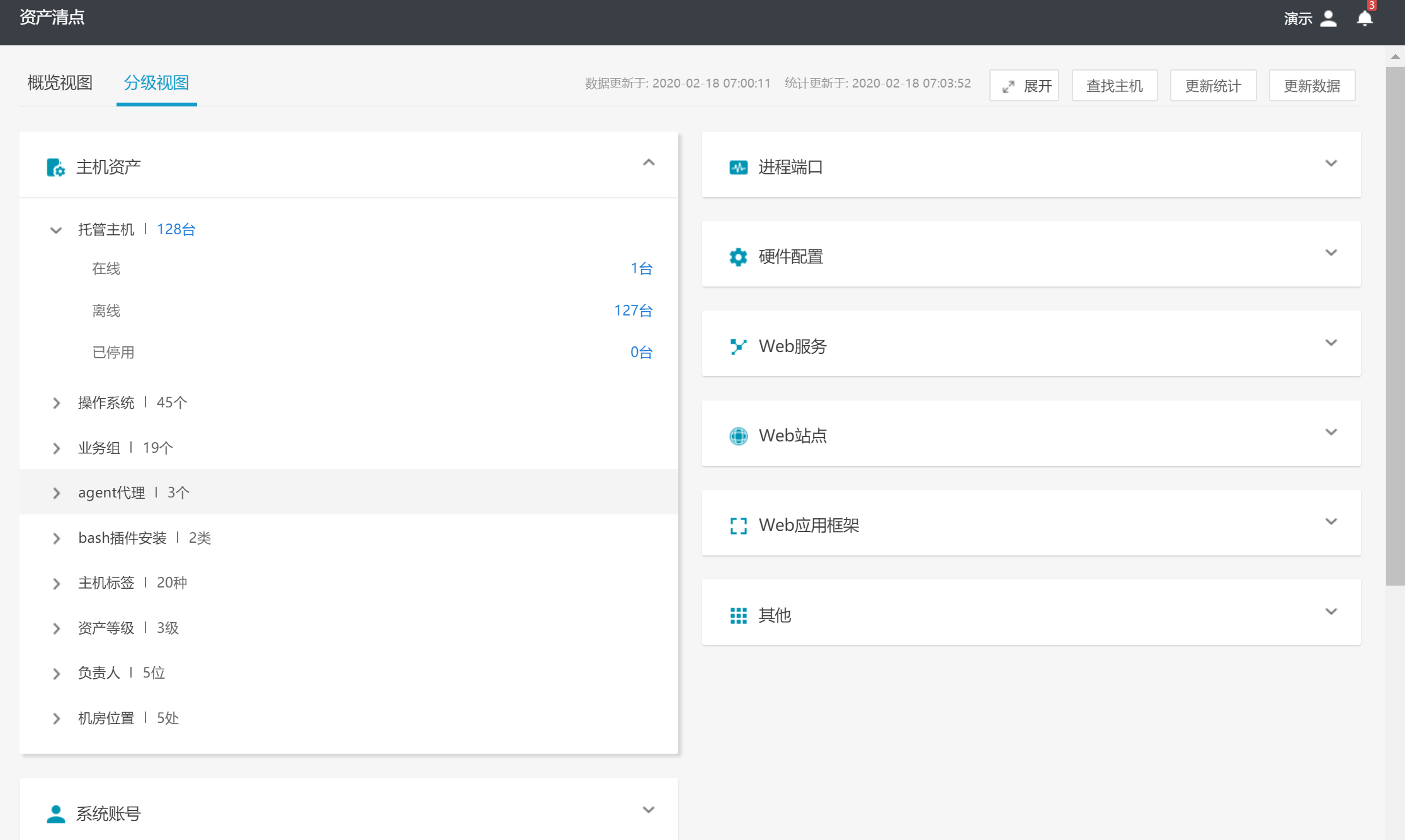Click the user profile icon
The width and height of the screenshot is (1405, 840).
click(1328, 19)
